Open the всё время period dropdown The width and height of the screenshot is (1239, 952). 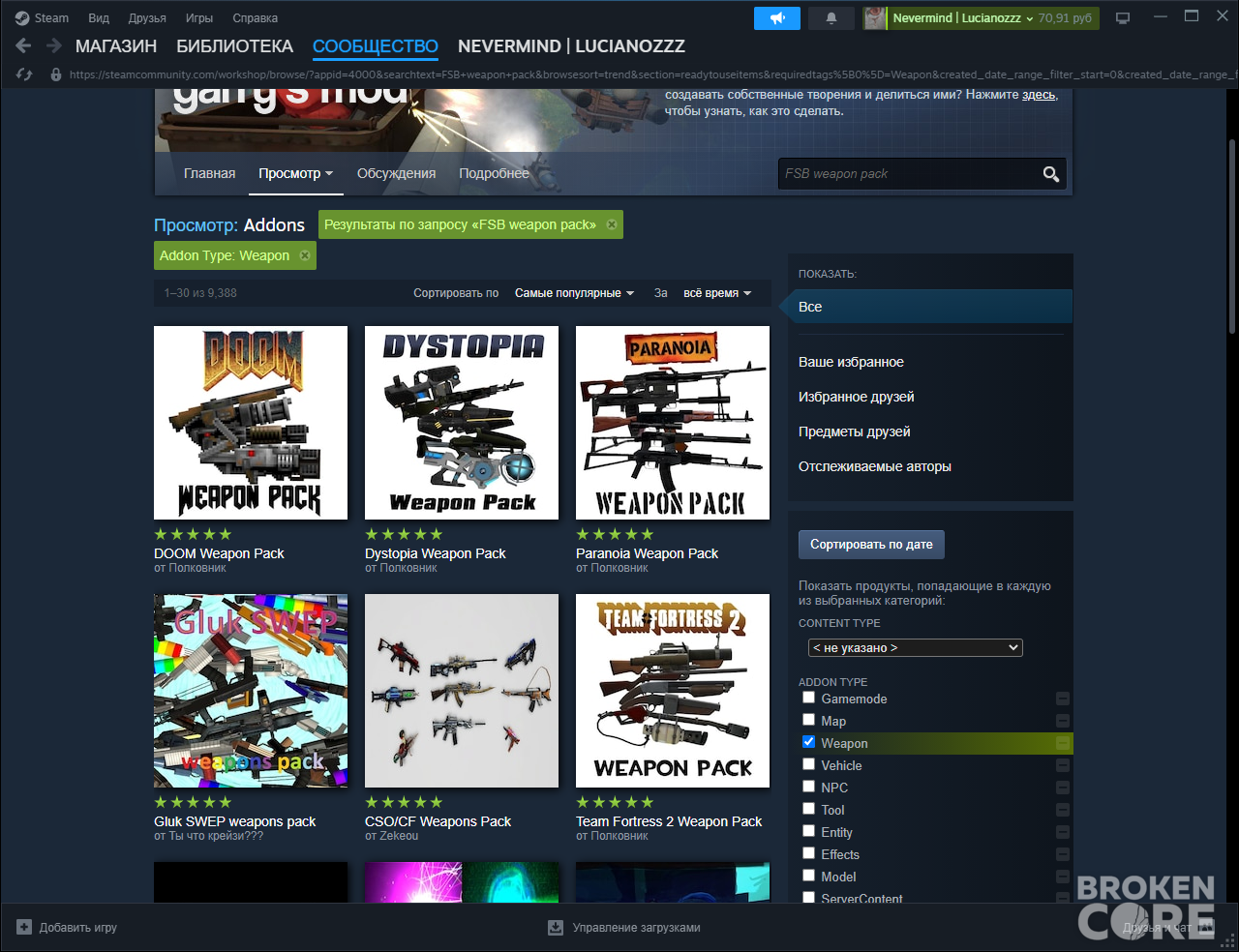click(x=717, y=293)
